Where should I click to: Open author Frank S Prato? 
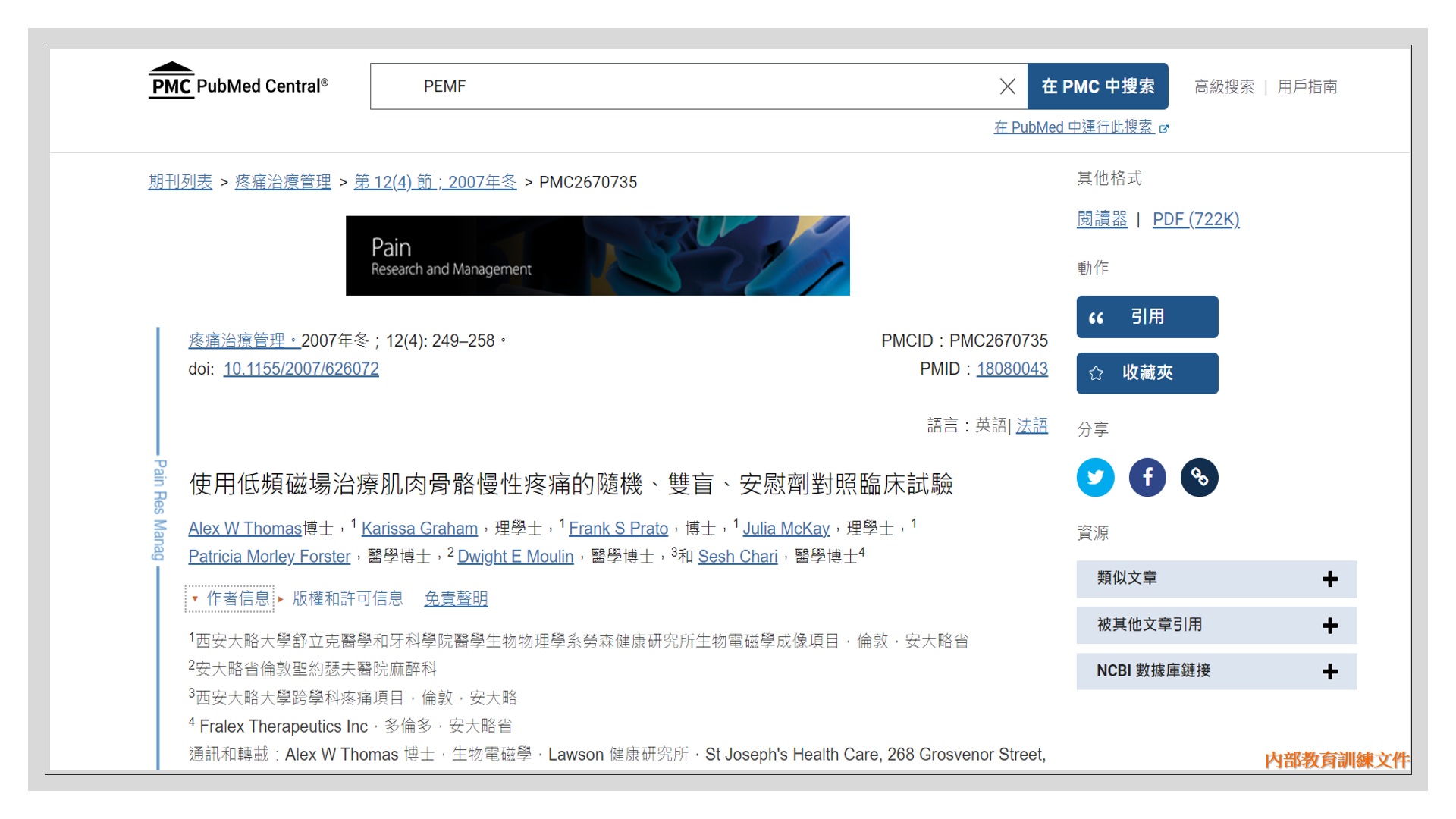(618, 529)
